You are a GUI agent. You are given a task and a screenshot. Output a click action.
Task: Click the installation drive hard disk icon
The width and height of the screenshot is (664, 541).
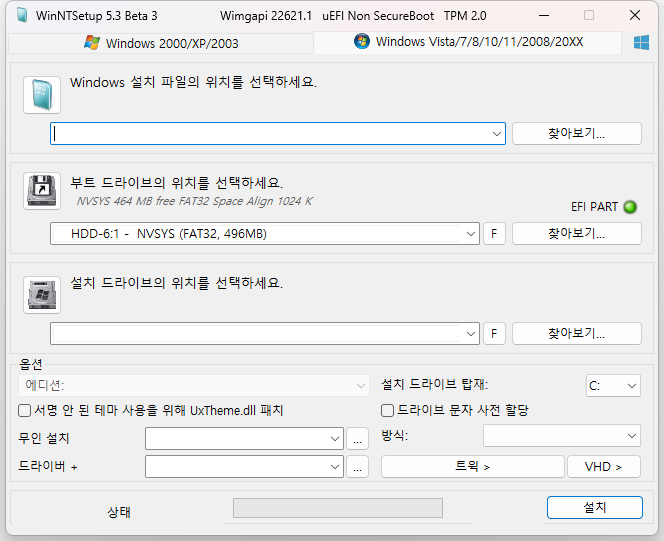point(42,295)
